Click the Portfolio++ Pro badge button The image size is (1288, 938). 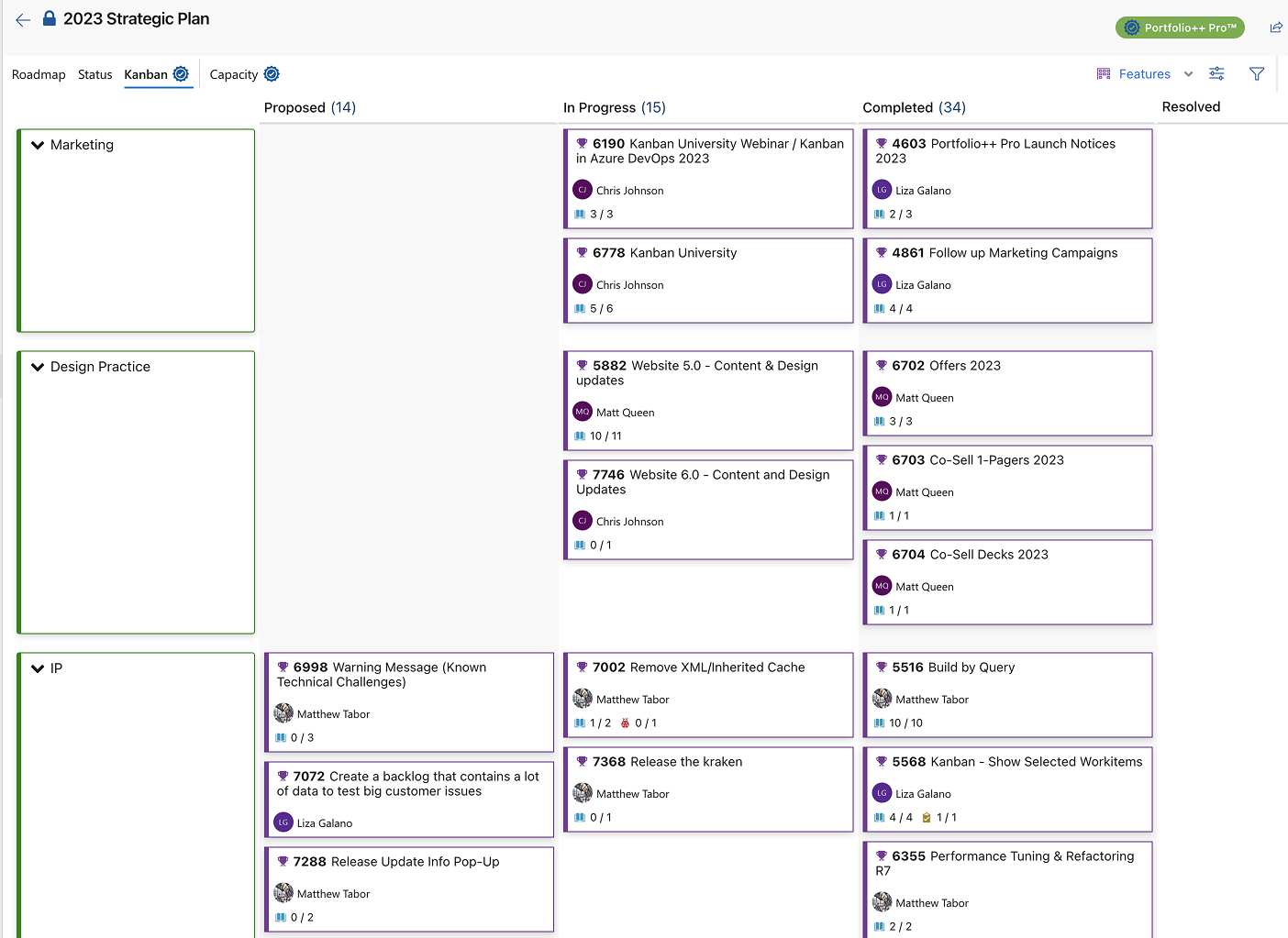click(x=1179, y=28)
